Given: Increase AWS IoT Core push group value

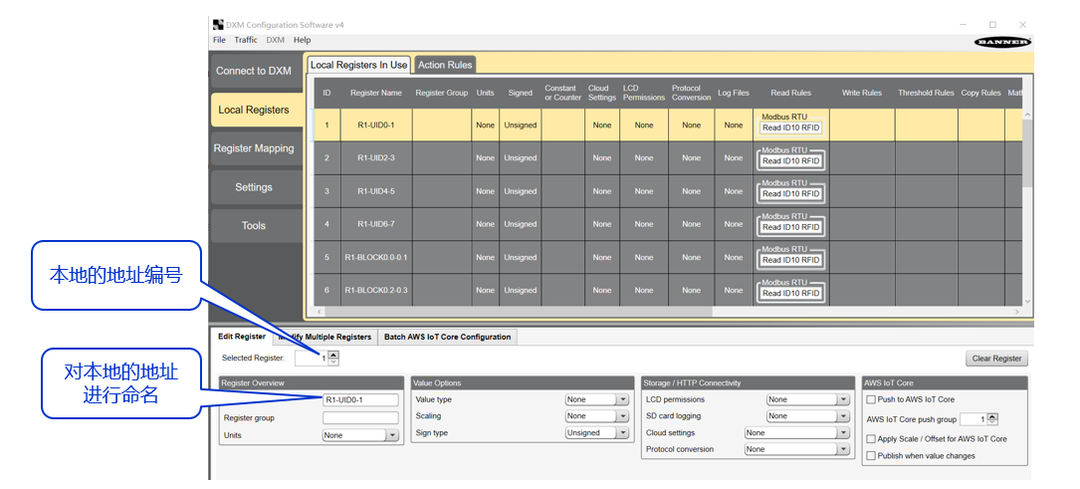Looking at the screenshot, I should point(993,416).
